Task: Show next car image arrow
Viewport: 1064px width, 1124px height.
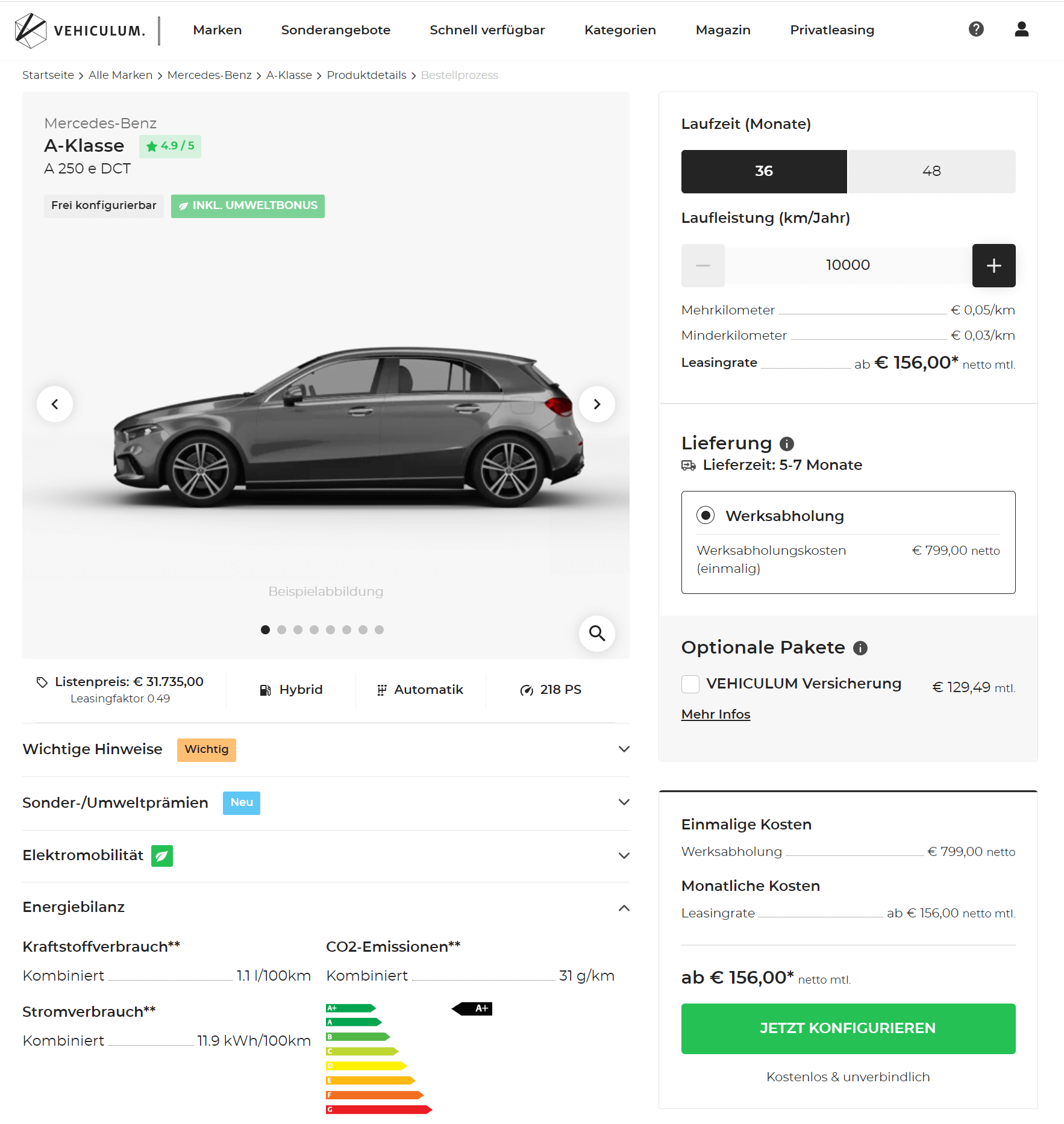Action: pos(596,404)
